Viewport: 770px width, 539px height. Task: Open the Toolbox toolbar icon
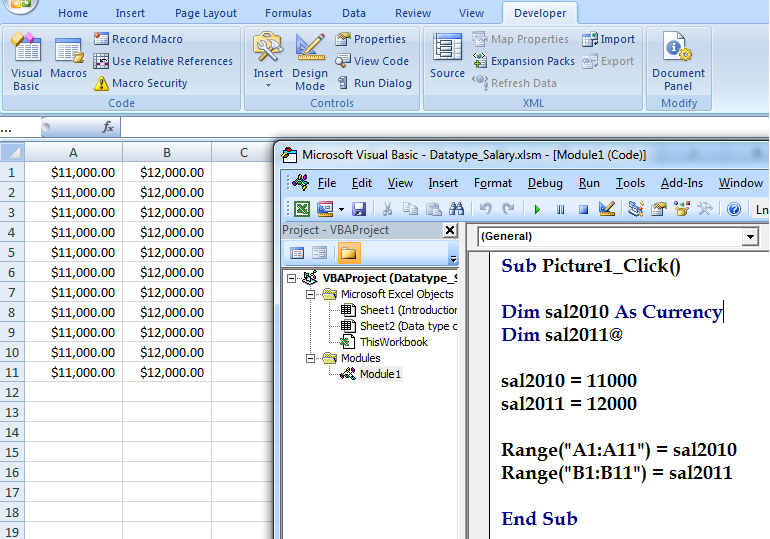coord(705,209)
